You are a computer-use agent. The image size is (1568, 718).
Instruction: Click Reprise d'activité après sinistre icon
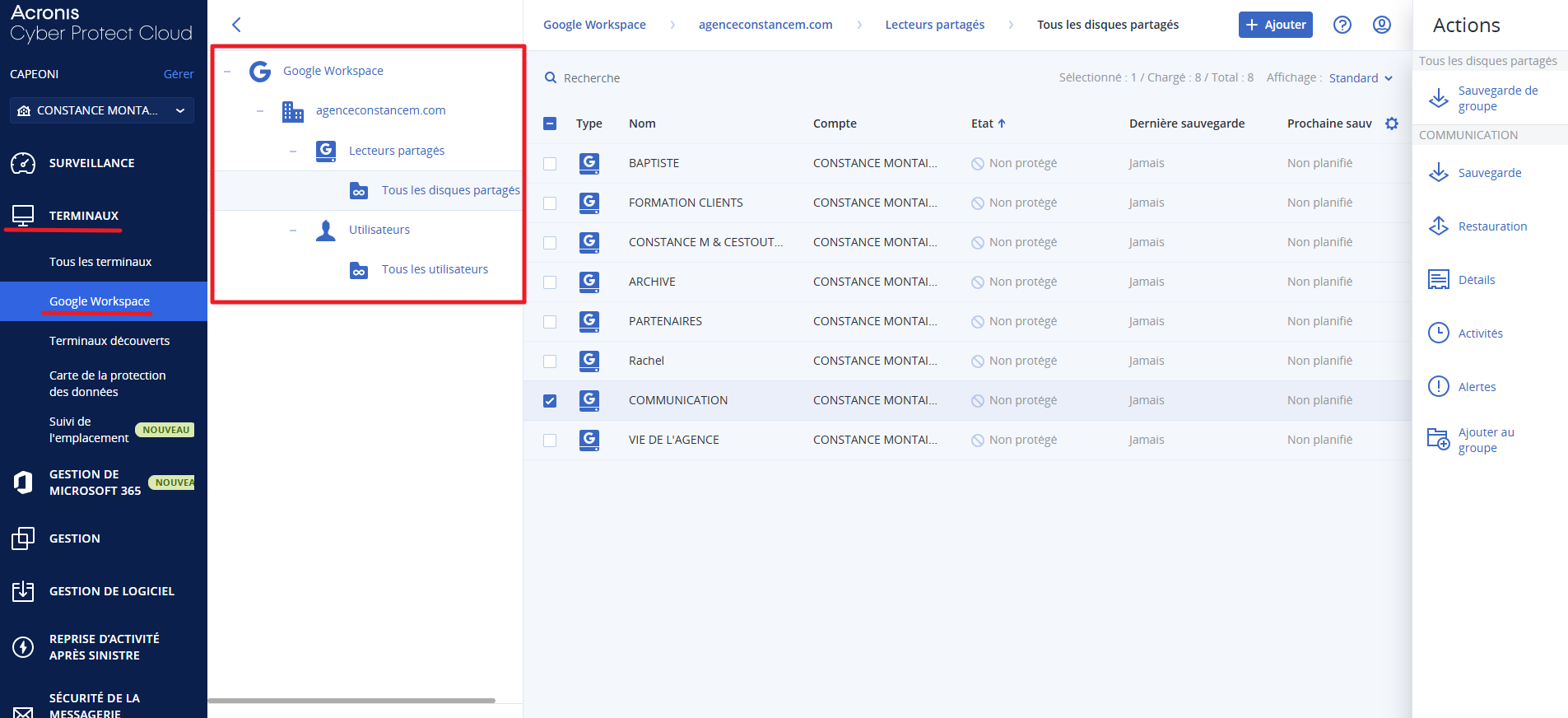coord(23,647)
